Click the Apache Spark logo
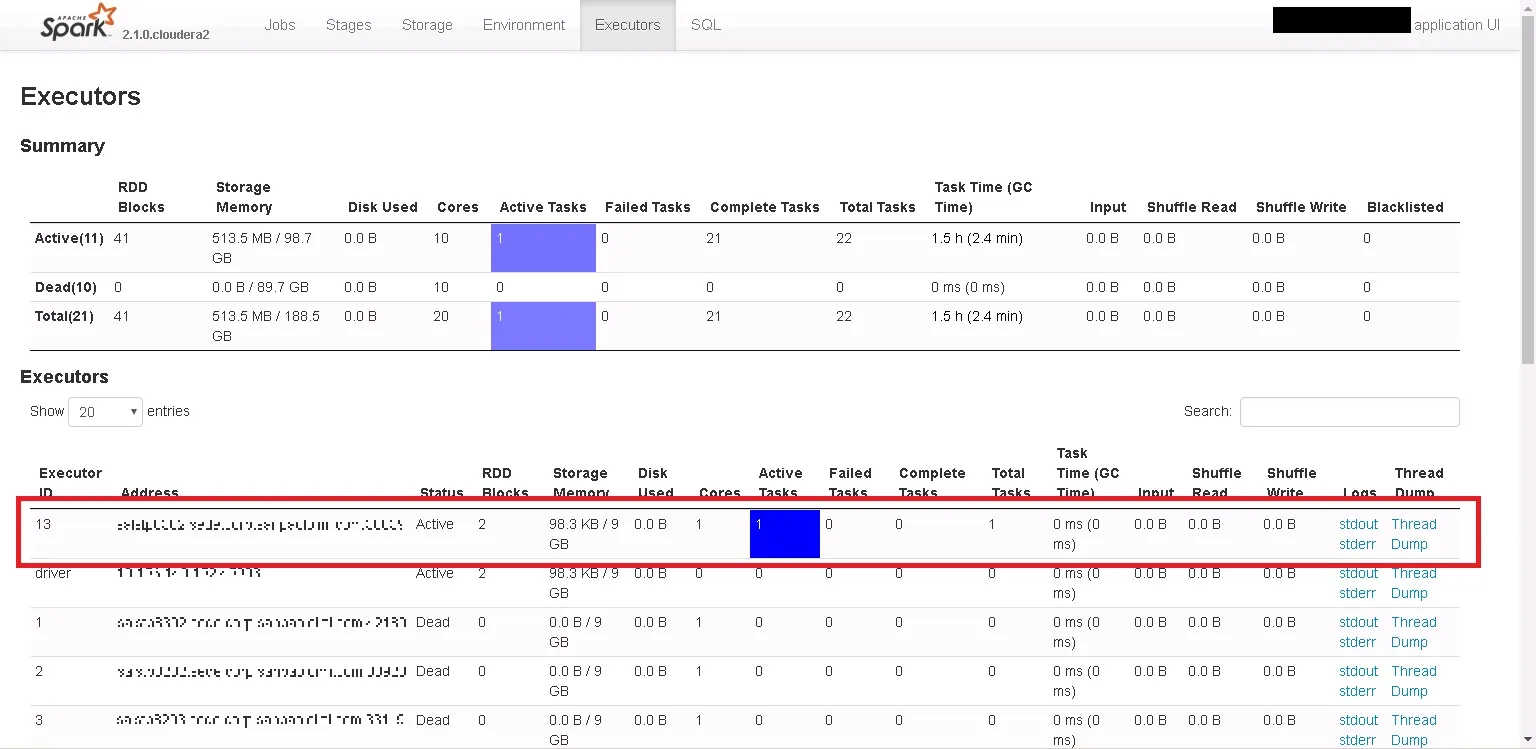 click(77, 22)
